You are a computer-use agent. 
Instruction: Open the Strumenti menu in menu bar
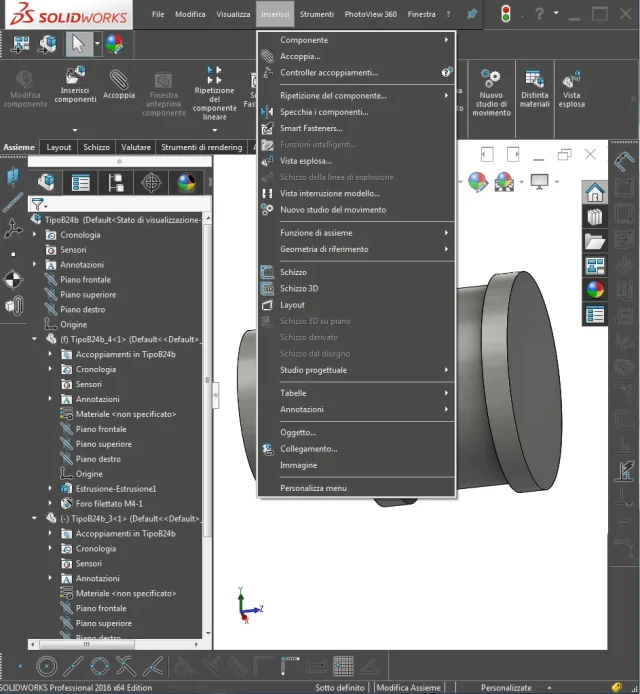click(x=316, y=15)
